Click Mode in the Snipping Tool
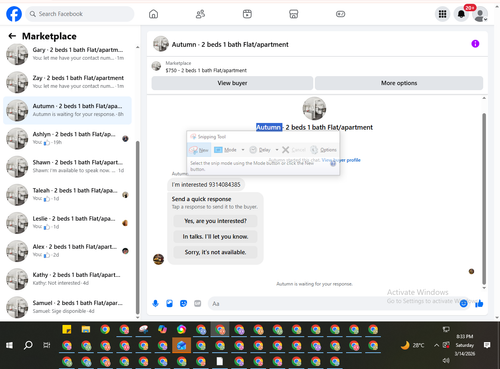 coord(226,150)
